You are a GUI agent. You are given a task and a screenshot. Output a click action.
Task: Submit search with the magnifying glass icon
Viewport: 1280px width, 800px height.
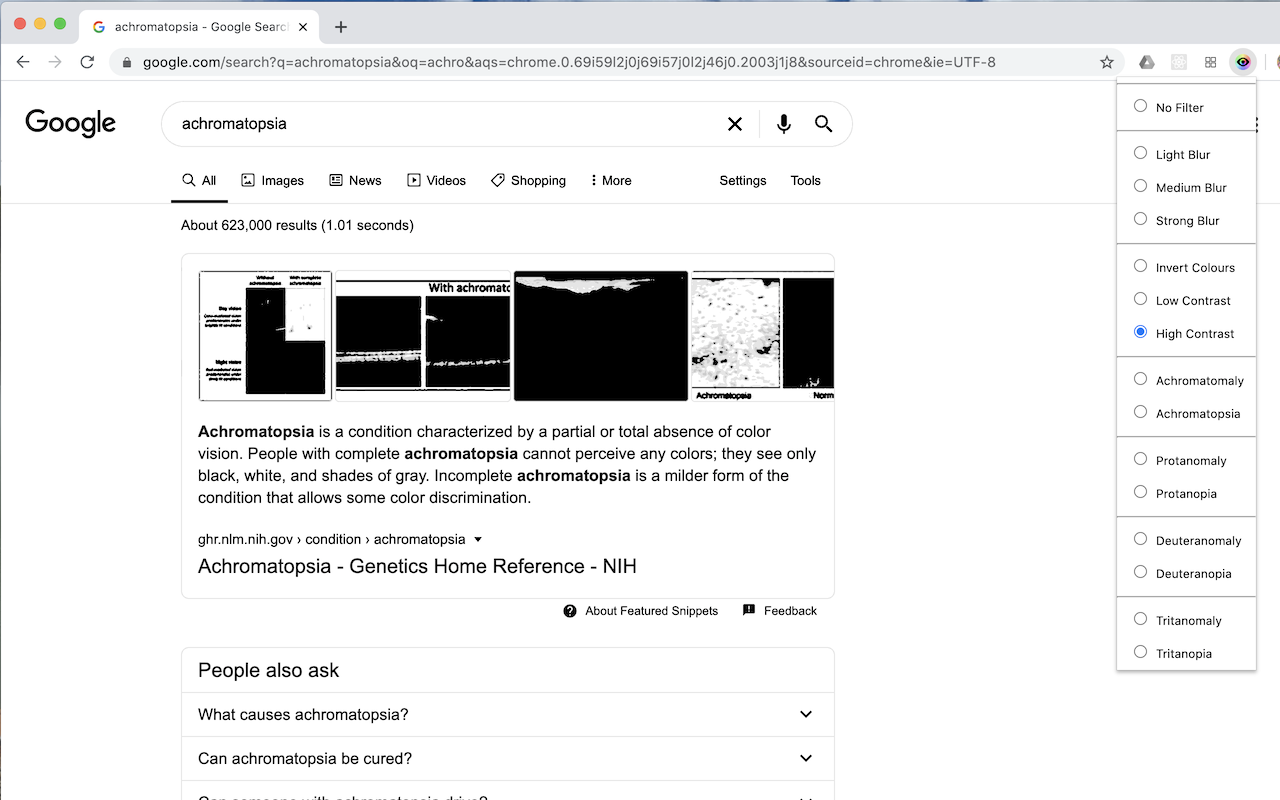[824, 124]
